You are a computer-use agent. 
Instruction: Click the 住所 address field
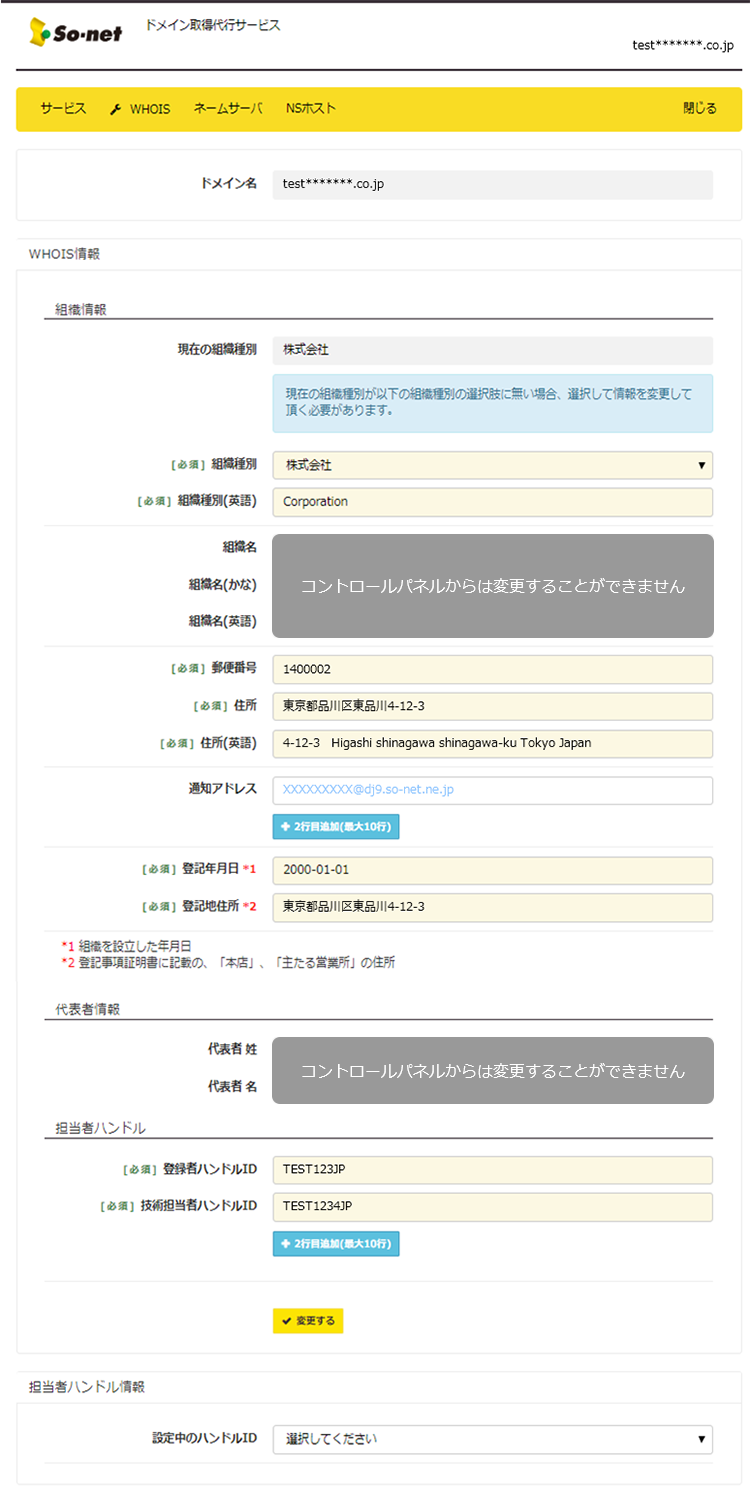[492, 706]
